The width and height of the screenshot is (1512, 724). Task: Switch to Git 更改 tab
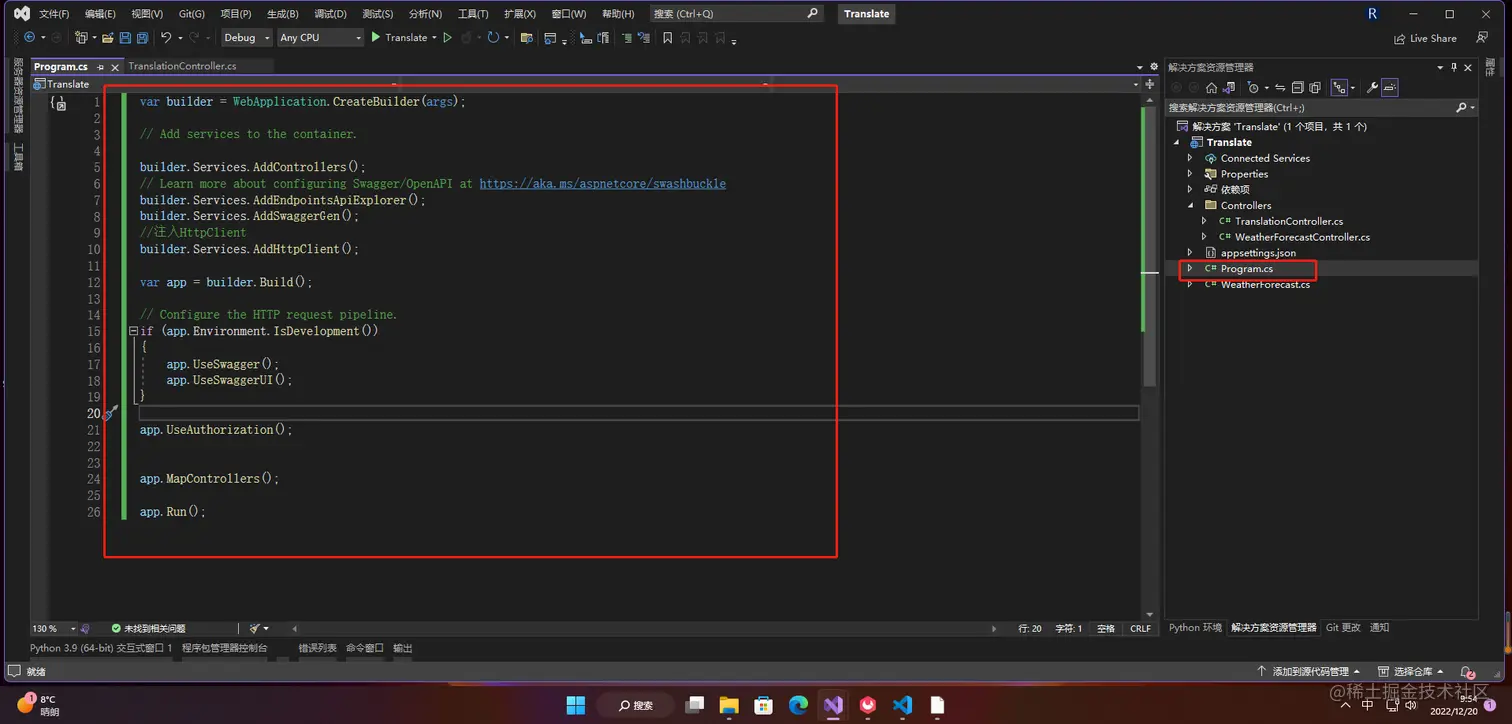pos(1343,627)
